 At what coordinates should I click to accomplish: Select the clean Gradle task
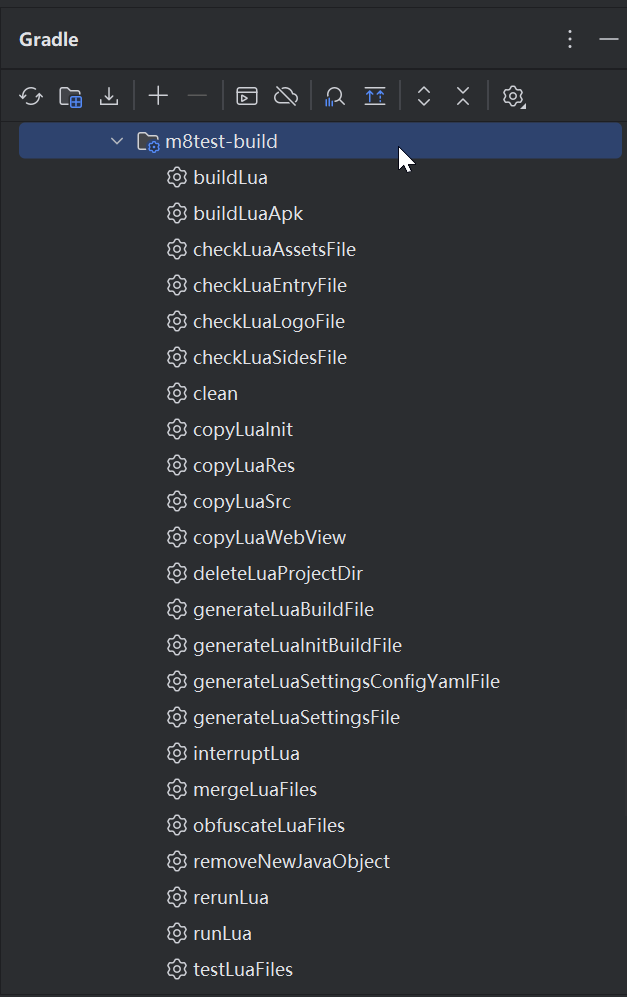pos(215,394)
